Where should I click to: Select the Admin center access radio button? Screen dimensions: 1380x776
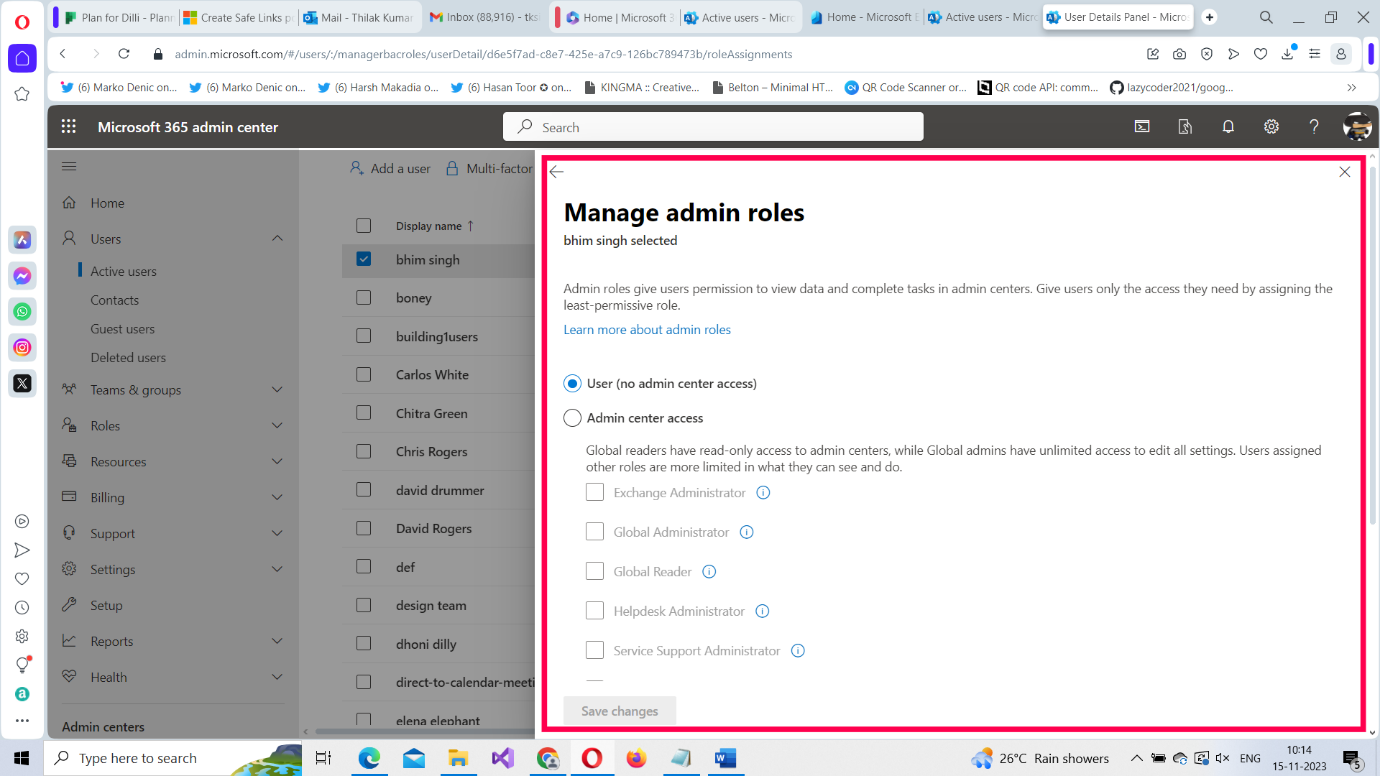click(x=571, y=417)
